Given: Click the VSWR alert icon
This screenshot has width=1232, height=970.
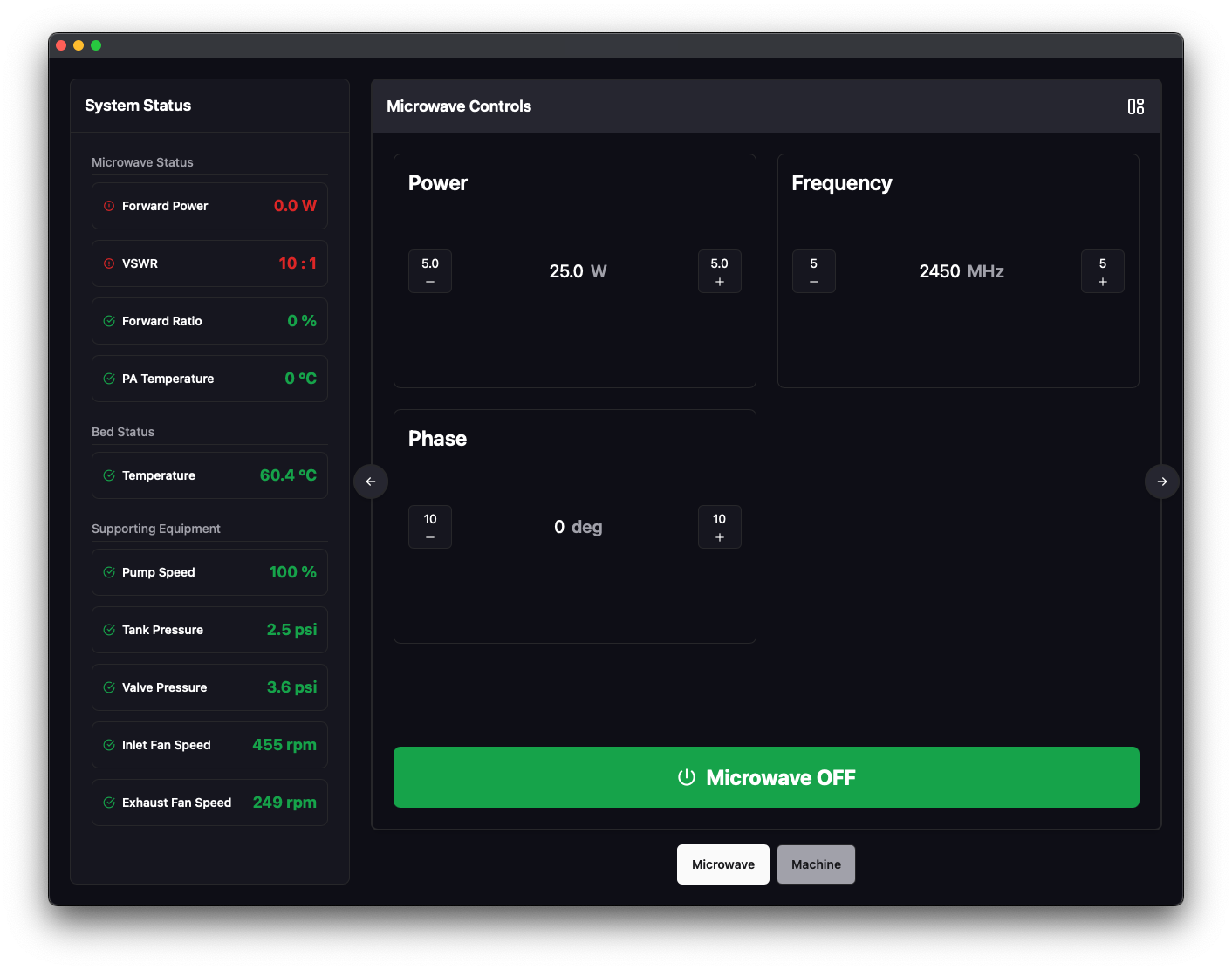Looking at the screenshot, I should pos(109,263).
